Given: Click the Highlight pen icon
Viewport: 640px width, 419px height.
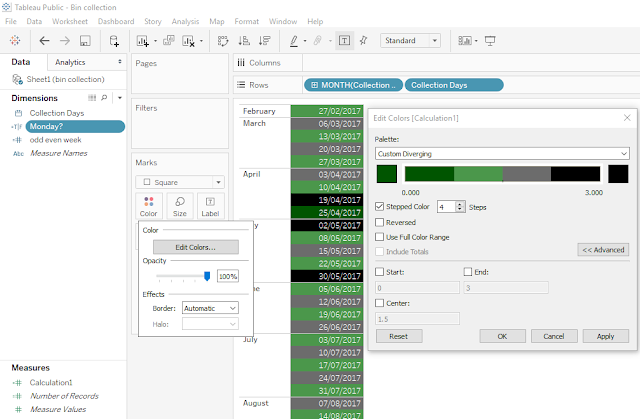Looking at the screenshot, I should tap(294, 41).
